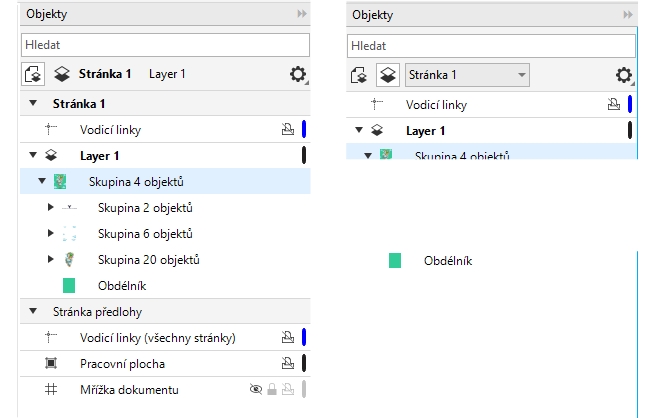Click blue color swatch of top Vodicí linky, left panel
The width and height of the screenshot is (657, 418).
tap(303, 129)
